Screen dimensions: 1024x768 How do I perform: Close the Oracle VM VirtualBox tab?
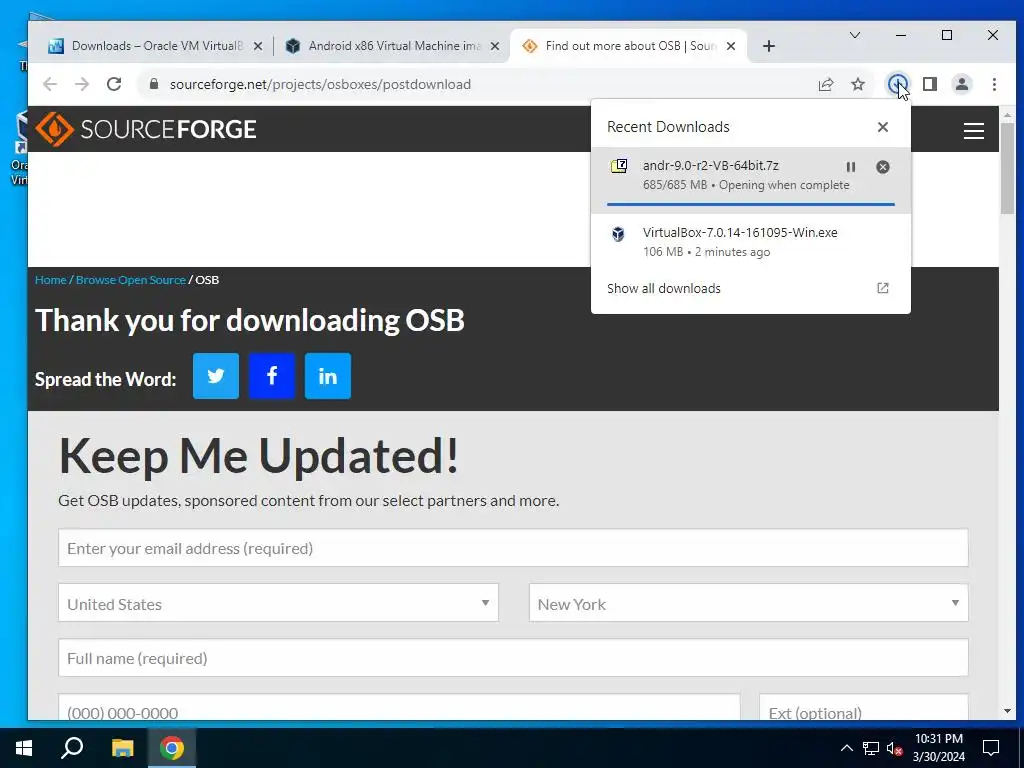[258, 46]
